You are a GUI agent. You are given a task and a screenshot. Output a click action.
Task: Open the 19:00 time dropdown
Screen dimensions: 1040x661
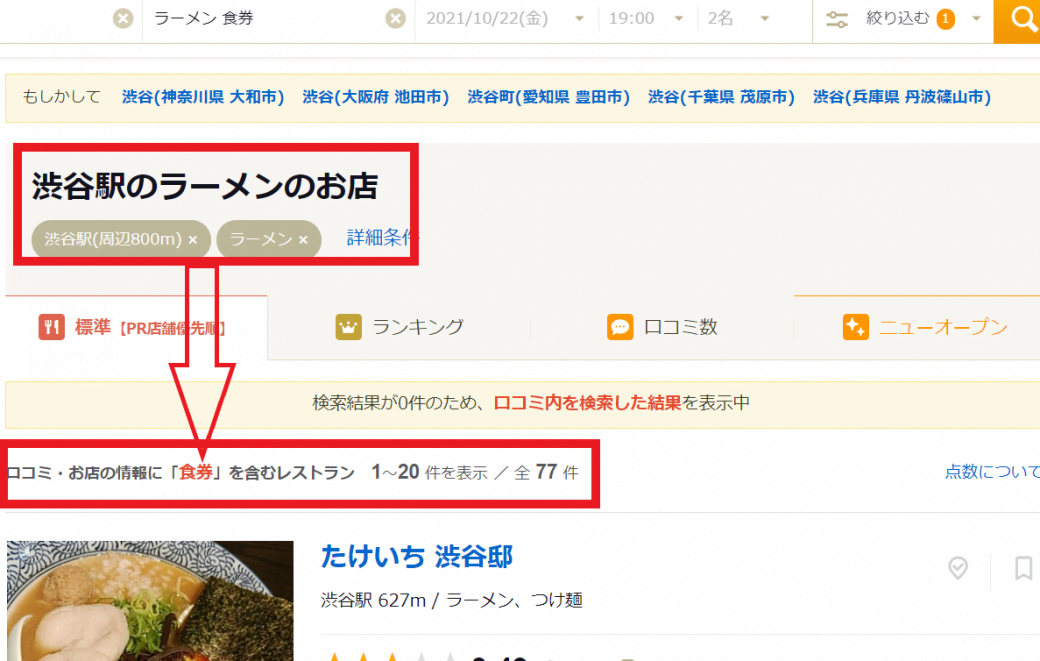(647, 19)
